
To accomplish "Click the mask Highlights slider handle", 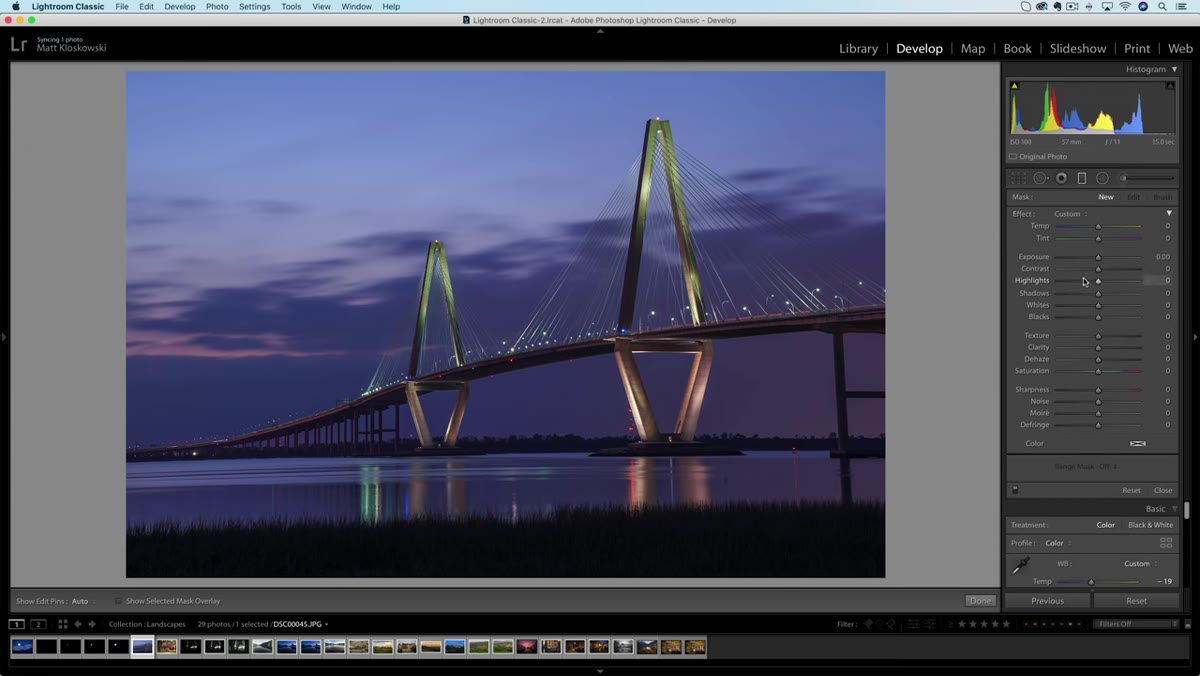I will (x=1098, y=281).
